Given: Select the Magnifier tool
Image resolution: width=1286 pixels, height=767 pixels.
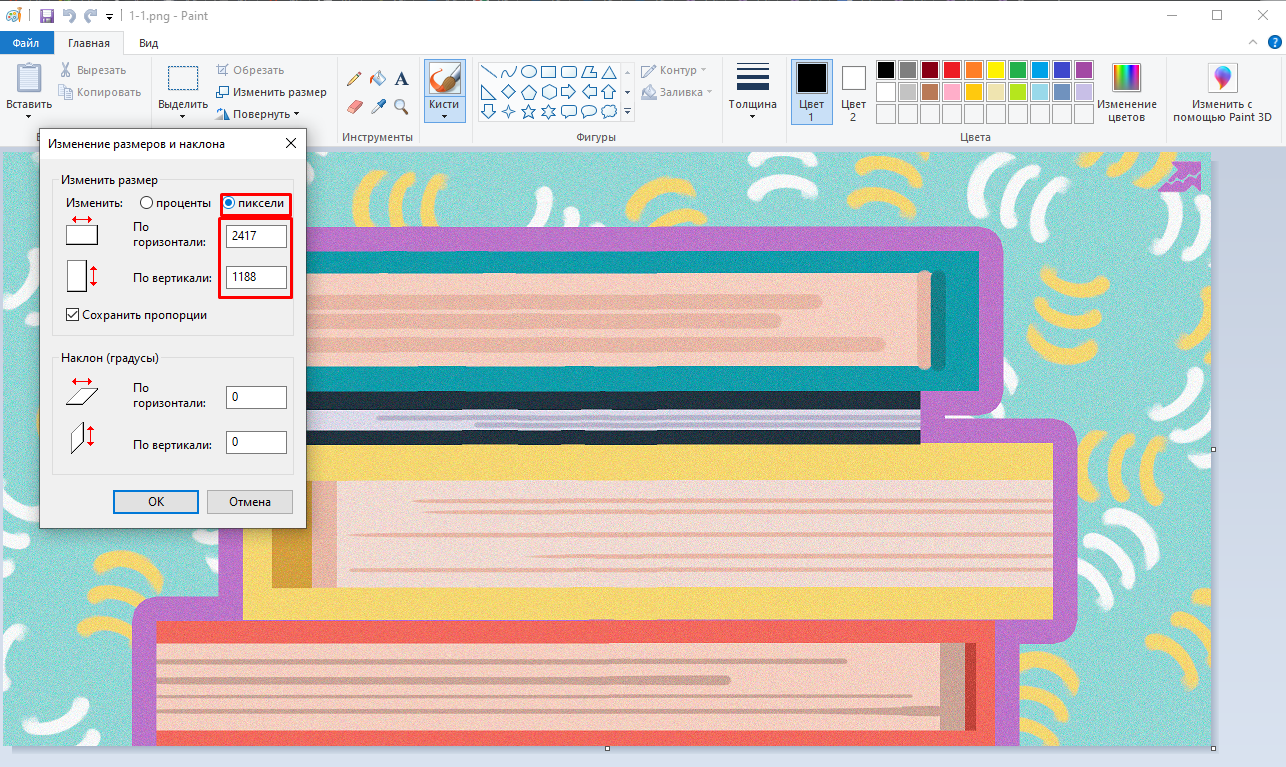Looking at the screenshot, I should coord(402,106).
